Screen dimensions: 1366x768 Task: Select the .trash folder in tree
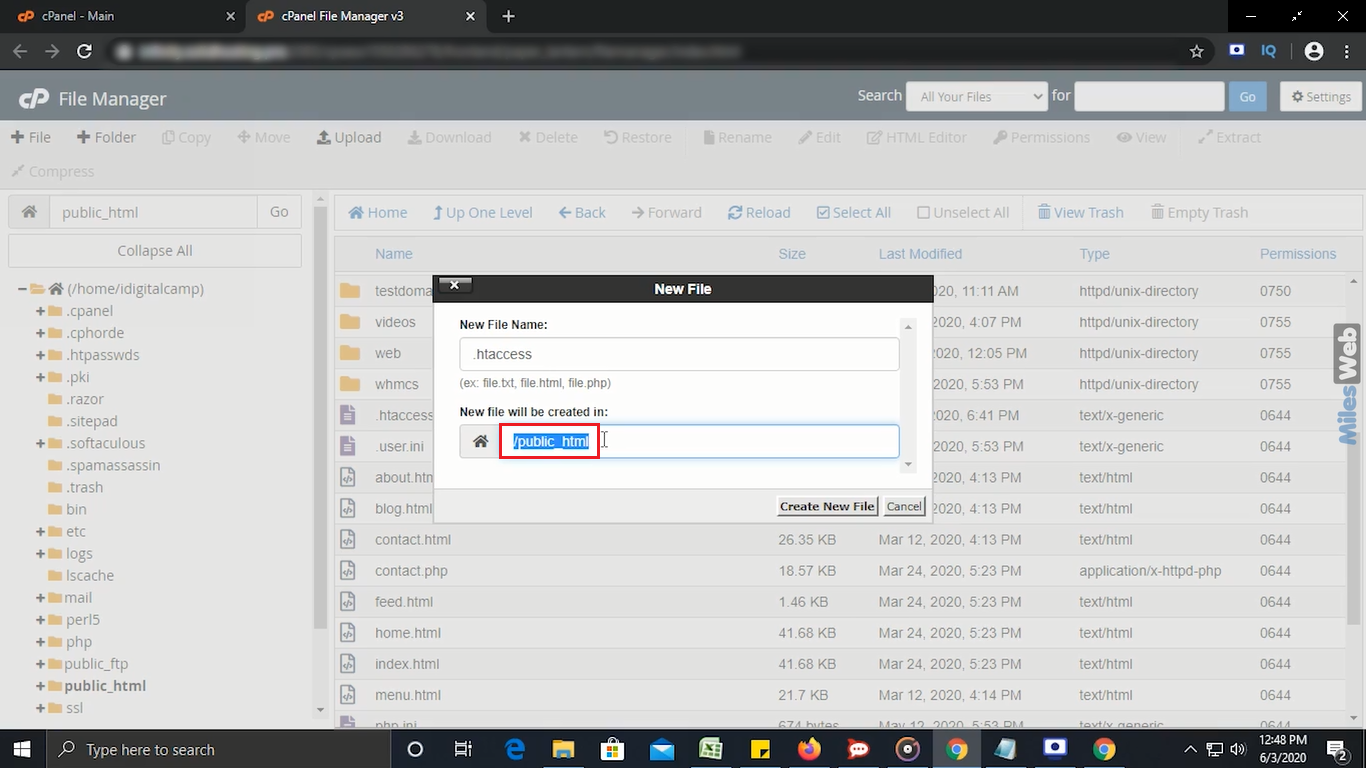click(84, 487)
